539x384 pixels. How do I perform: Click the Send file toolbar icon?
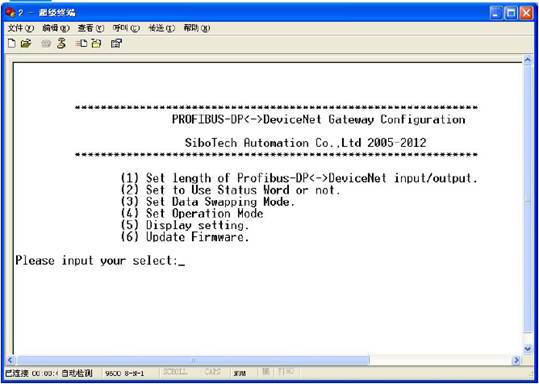pos(81,43)
